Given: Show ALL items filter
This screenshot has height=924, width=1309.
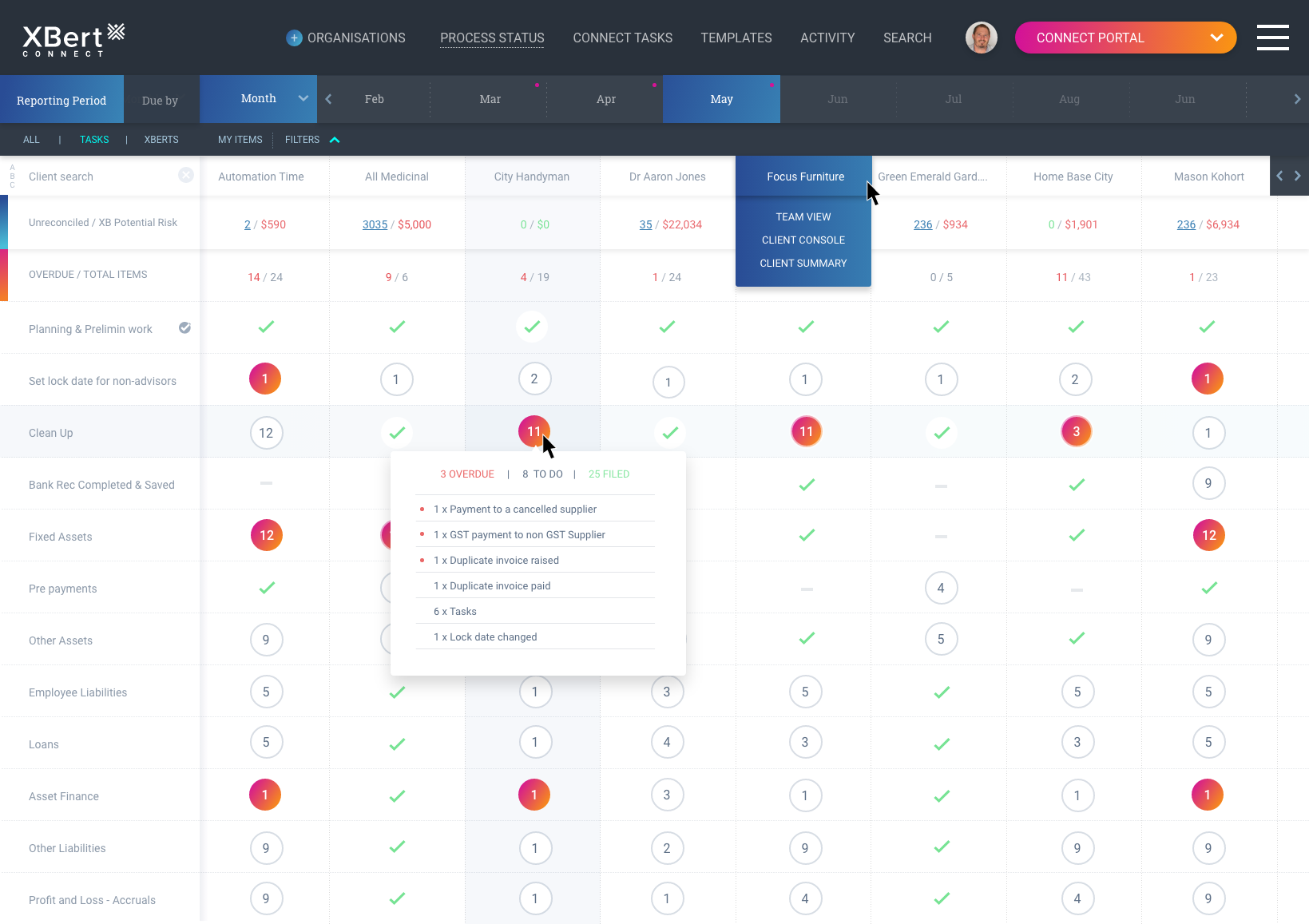Looking at the screenshot, I should point(31,140).
